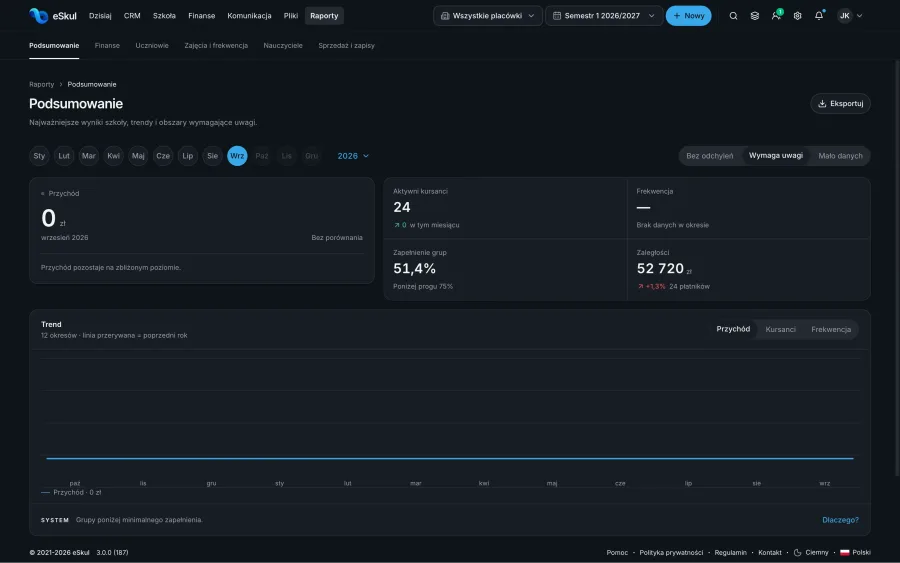The image size is (900, 563).
Task: Open Polityka prywatności link
Action: (x=671, y=553)
